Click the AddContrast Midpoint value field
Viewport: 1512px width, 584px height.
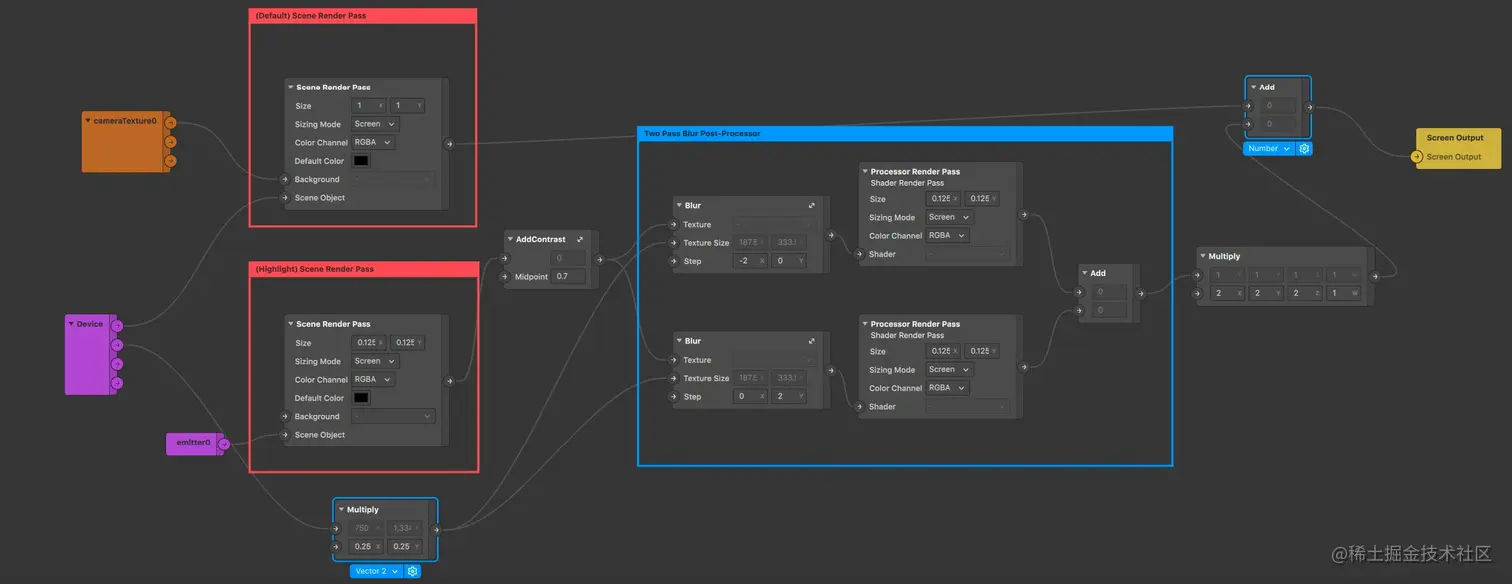tap(569, 276)
